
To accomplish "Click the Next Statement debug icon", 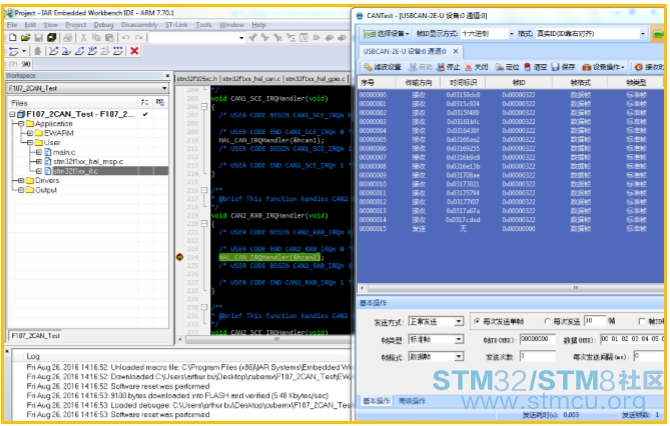I will [92, 51].
